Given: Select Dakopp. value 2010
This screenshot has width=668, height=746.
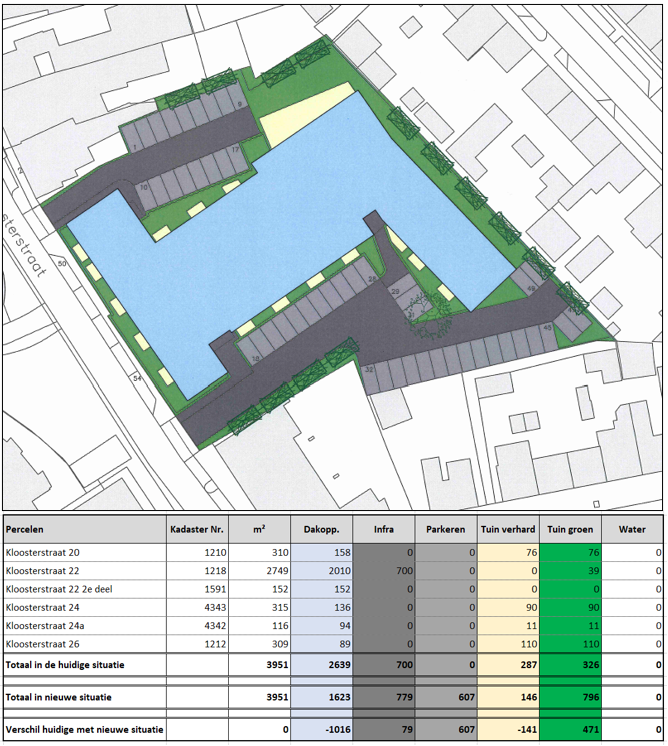Looking at the screenshot, I should (339, 571).
